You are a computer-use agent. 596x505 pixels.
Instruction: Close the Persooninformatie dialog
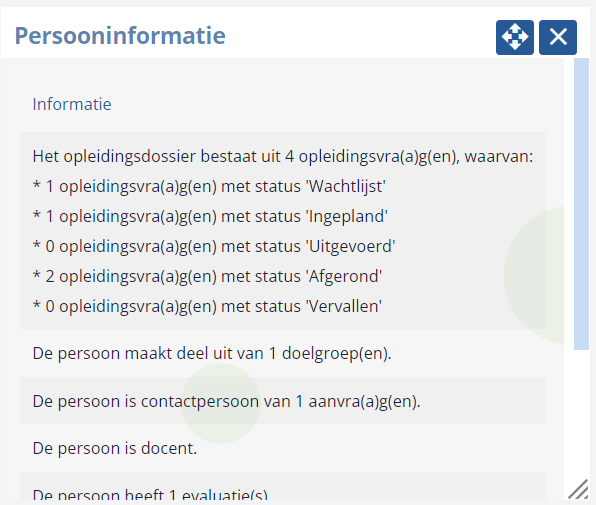click(558, 37)
